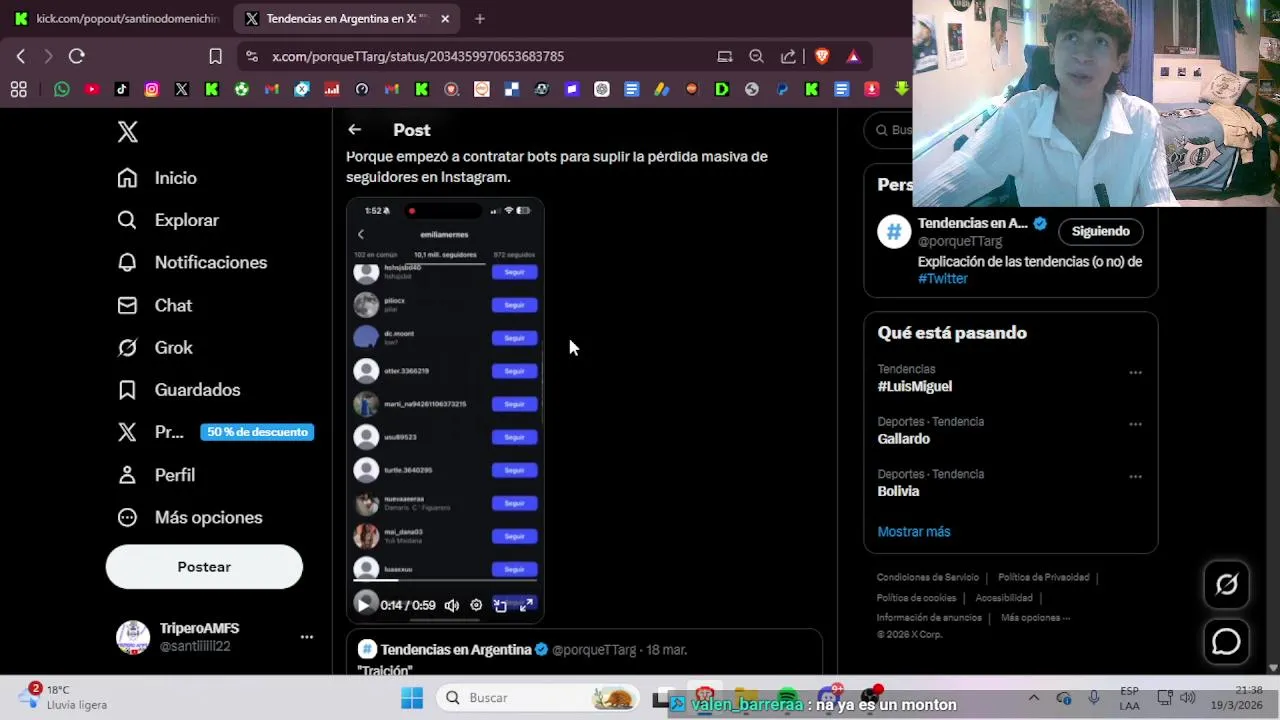Open a new browser tab
1280x720 pixels.
pos(480,19)
